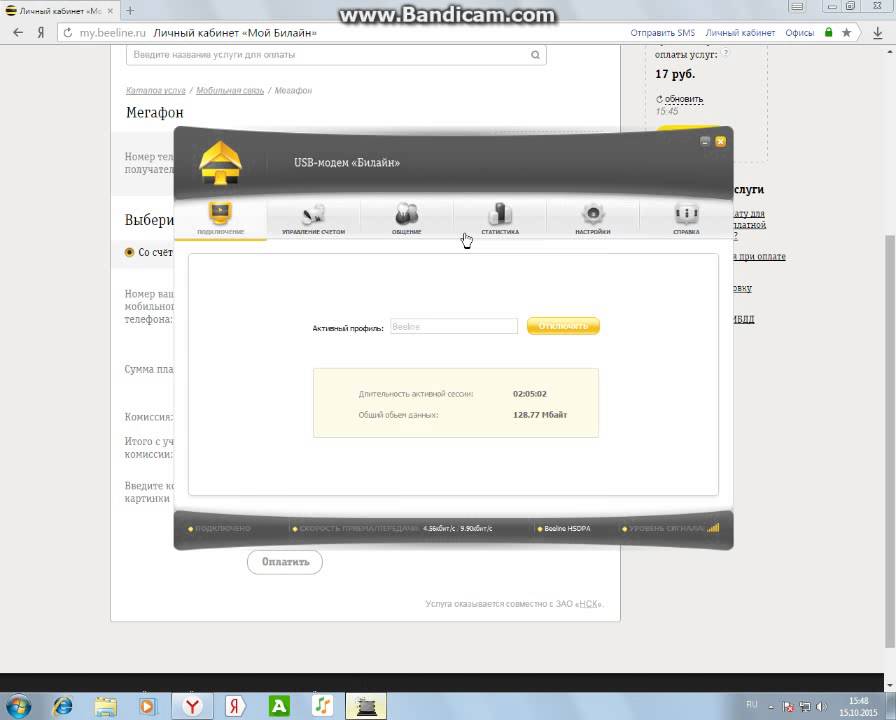
Task: Open the Личный кабинет quick link
Action: (740, 33)
